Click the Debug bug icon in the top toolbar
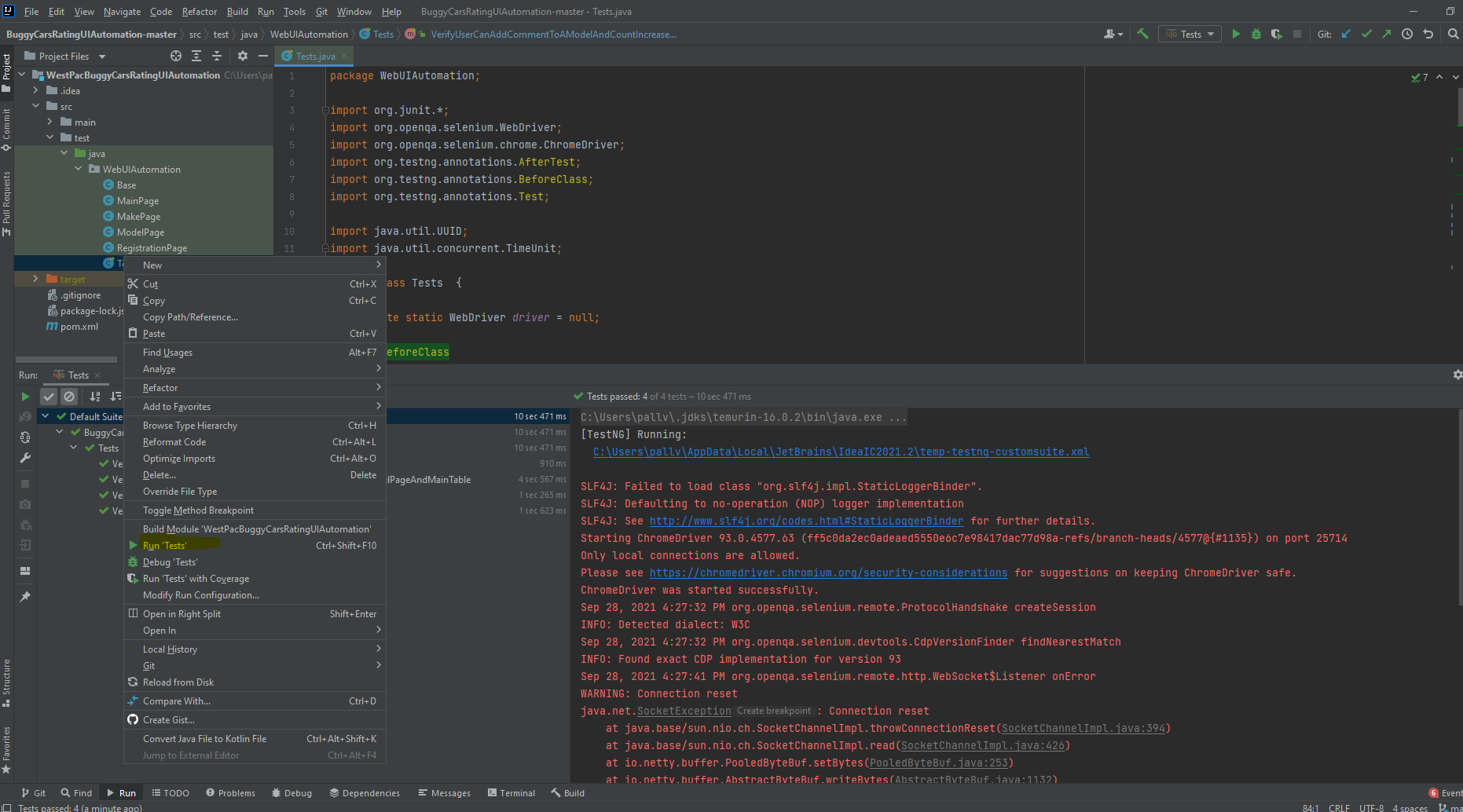 click(1256, 34)
